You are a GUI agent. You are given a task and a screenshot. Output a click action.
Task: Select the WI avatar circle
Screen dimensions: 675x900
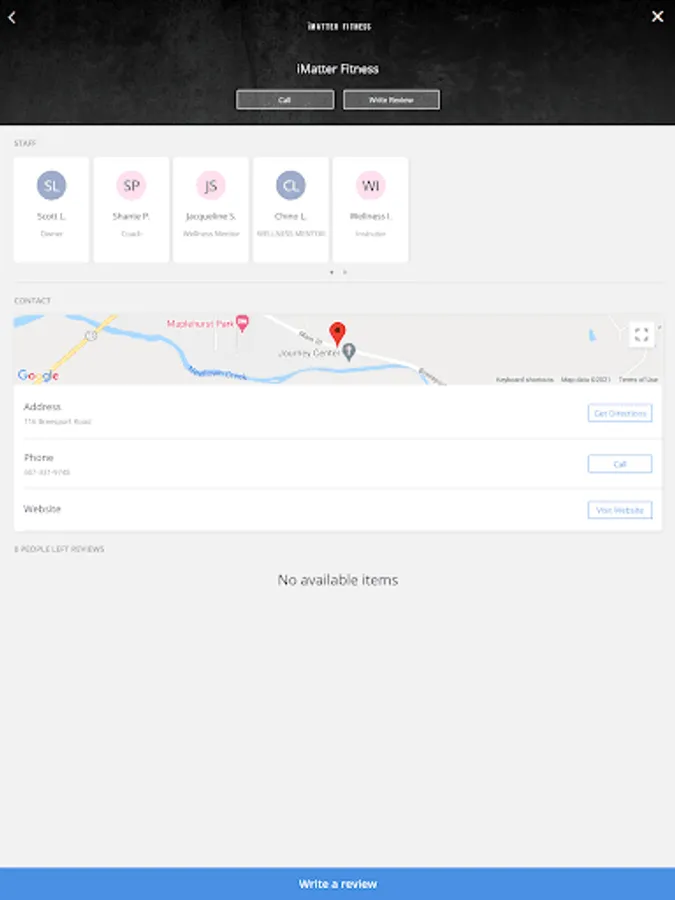371,185
